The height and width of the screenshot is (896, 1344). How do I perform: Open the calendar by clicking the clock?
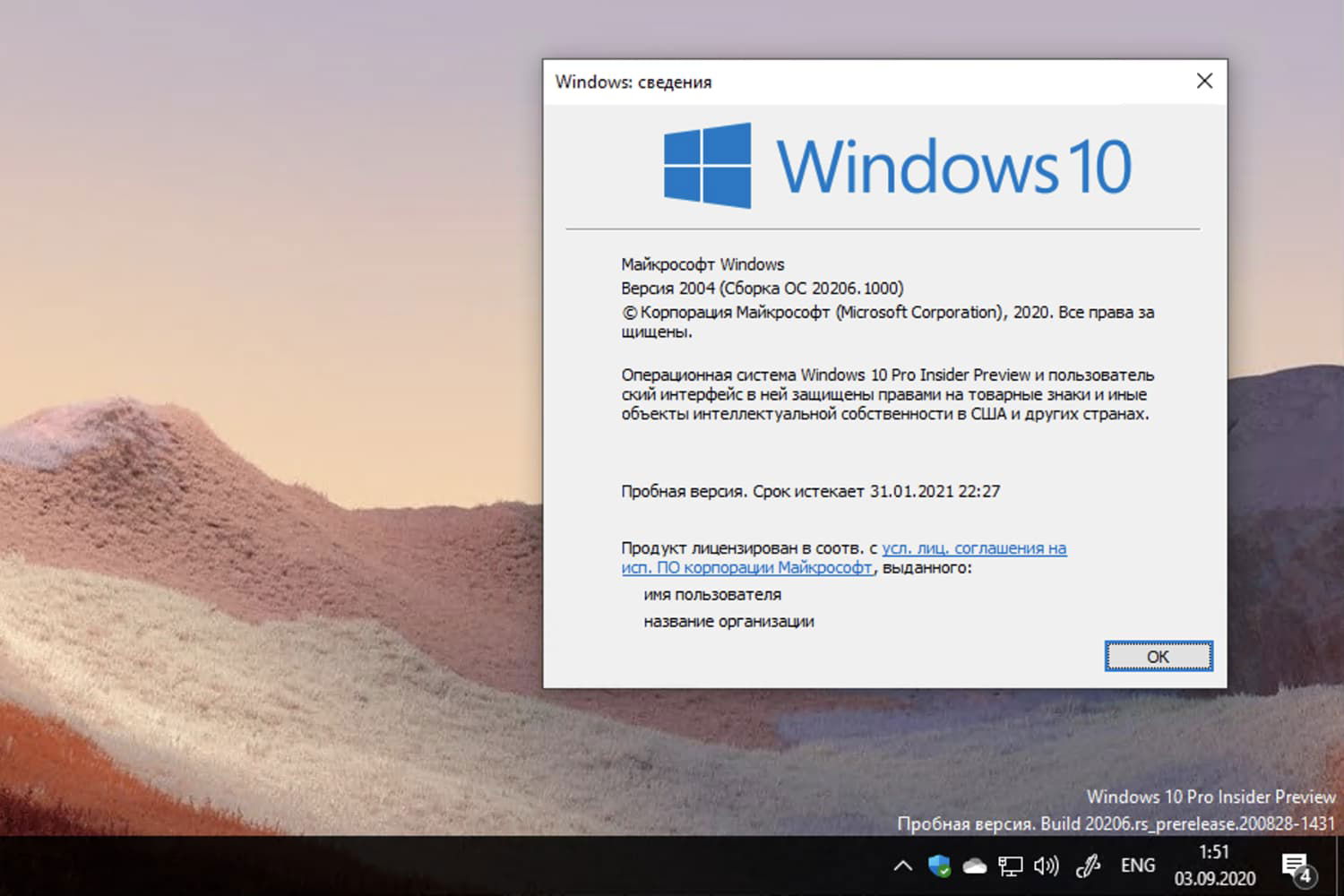click(1216, 852)
